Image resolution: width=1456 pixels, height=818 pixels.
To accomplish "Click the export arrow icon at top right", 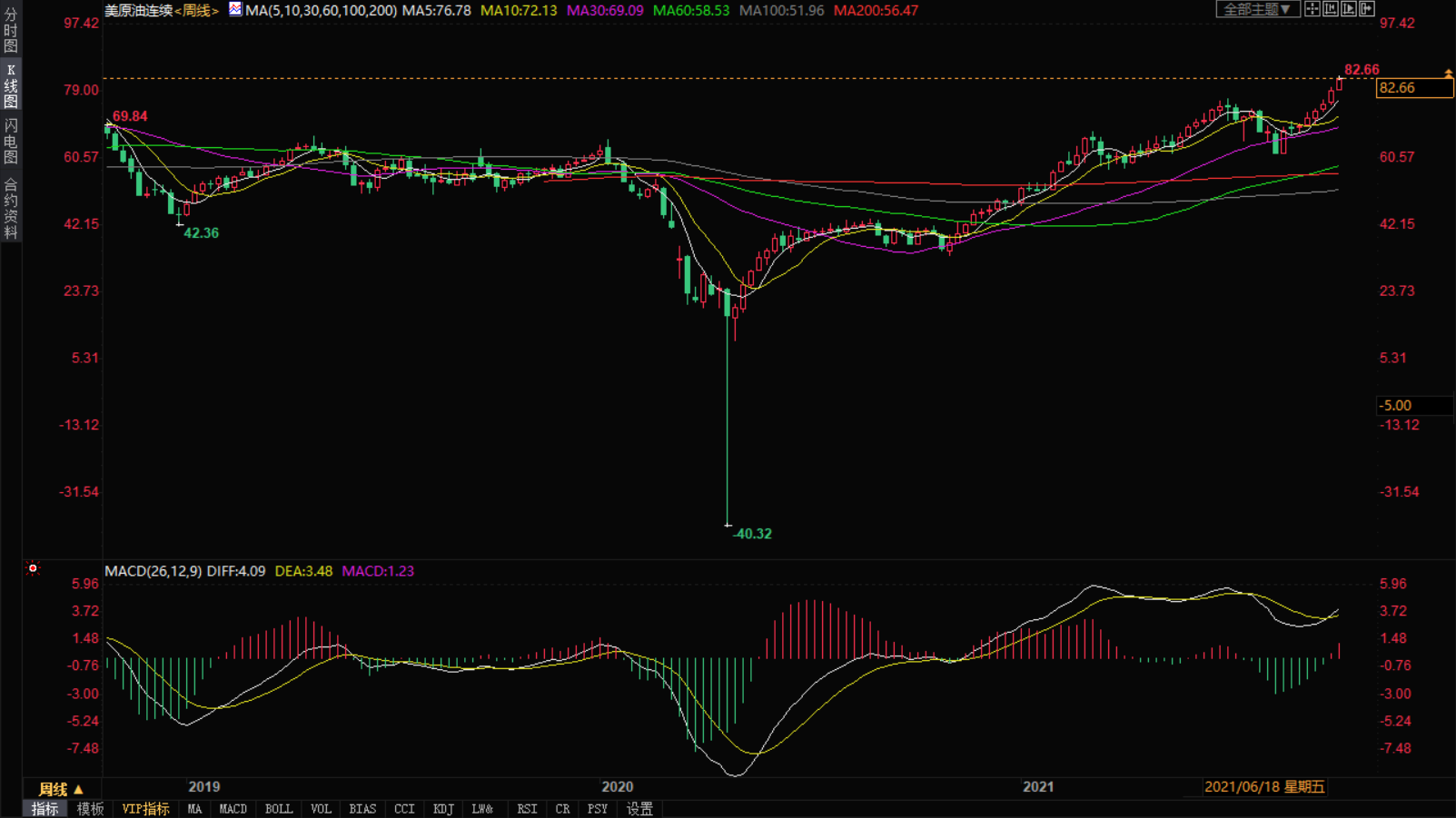I will [1367, 9].
